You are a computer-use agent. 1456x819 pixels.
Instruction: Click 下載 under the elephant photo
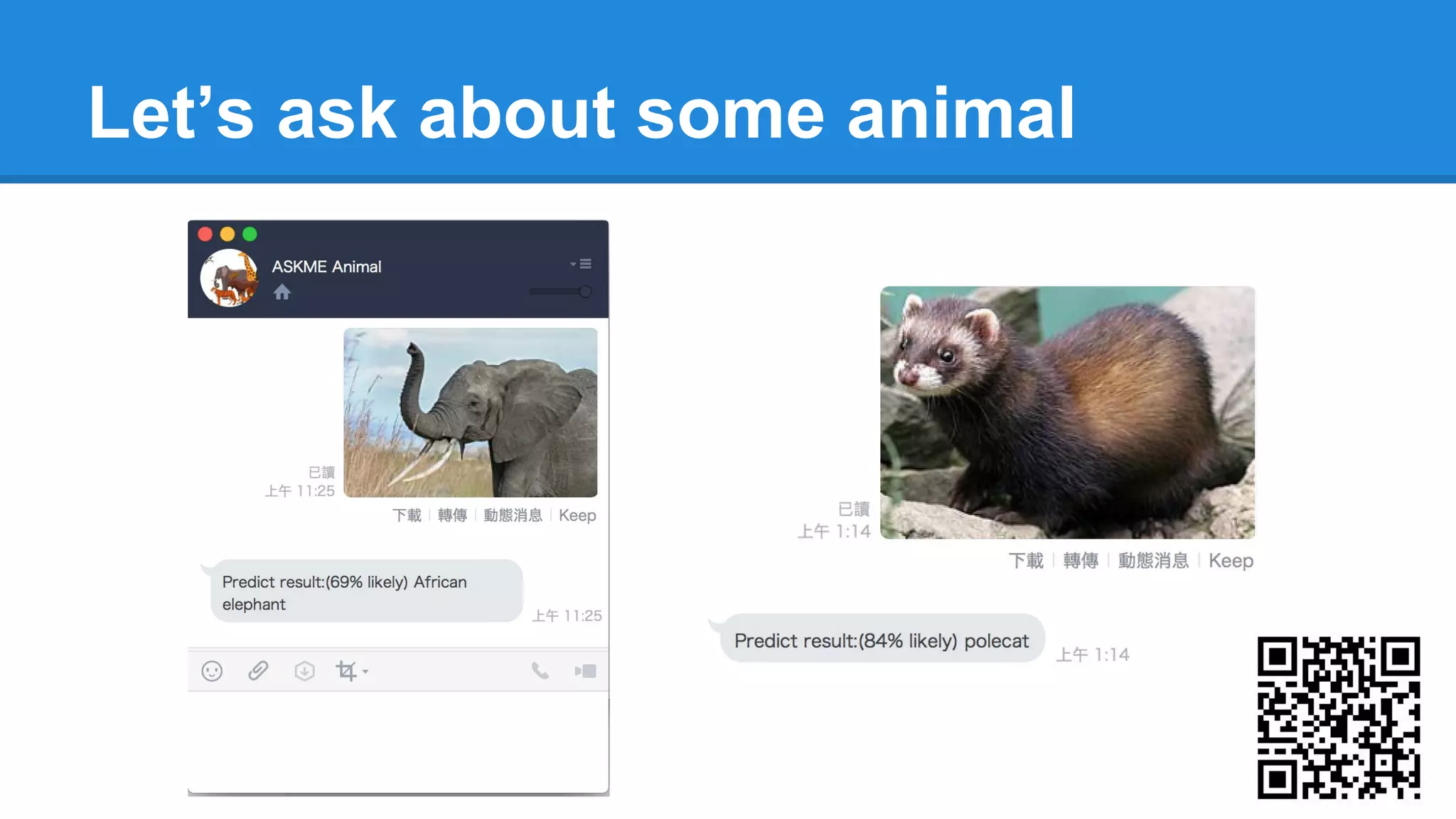click(x=407, y=515)
